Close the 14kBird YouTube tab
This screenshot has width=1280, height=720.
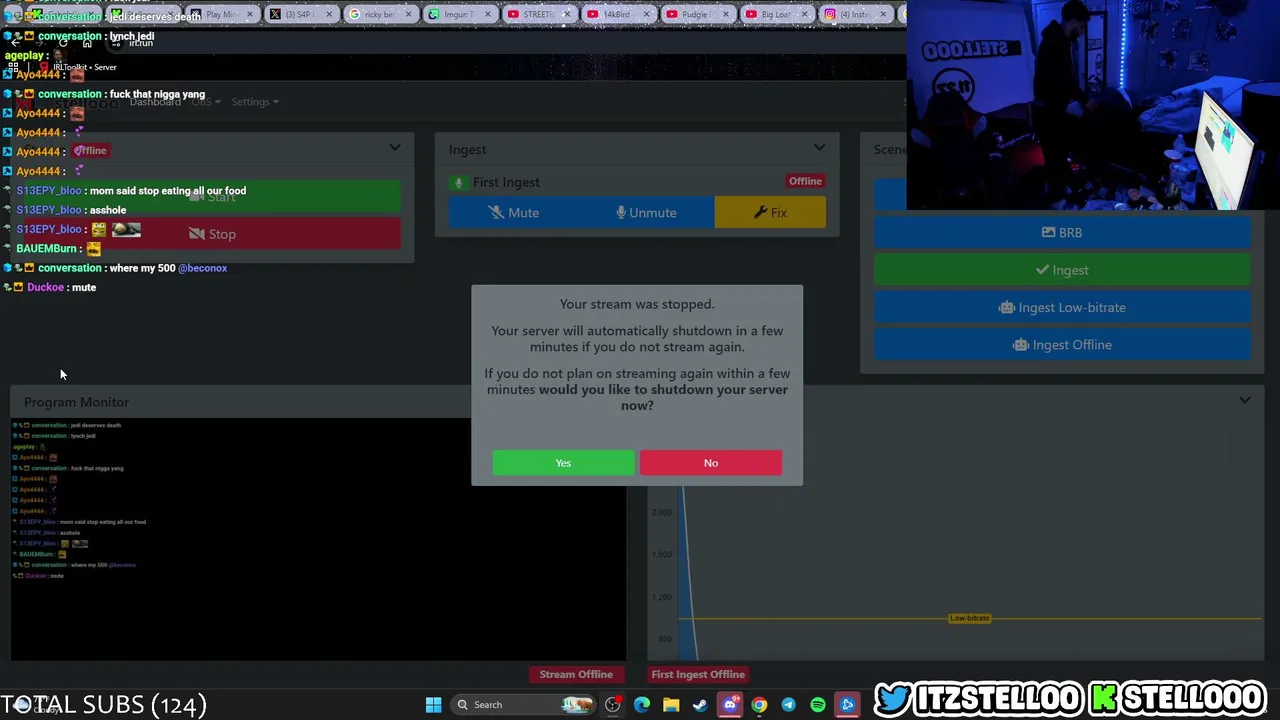pos(646,14)
